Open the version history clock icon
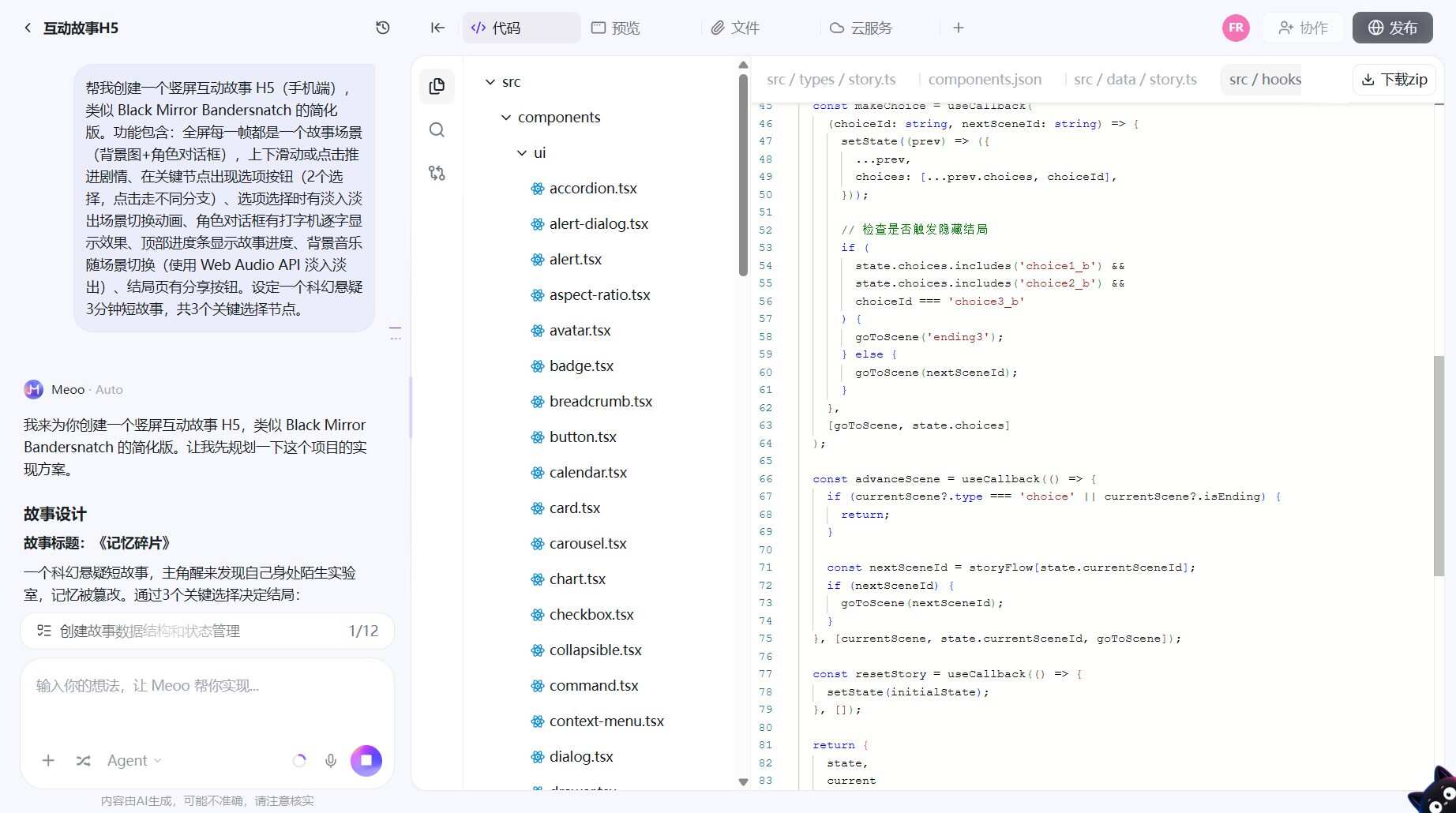This screenshot has width=1456, height=813. pyautogui.click(x=383, y=28)
